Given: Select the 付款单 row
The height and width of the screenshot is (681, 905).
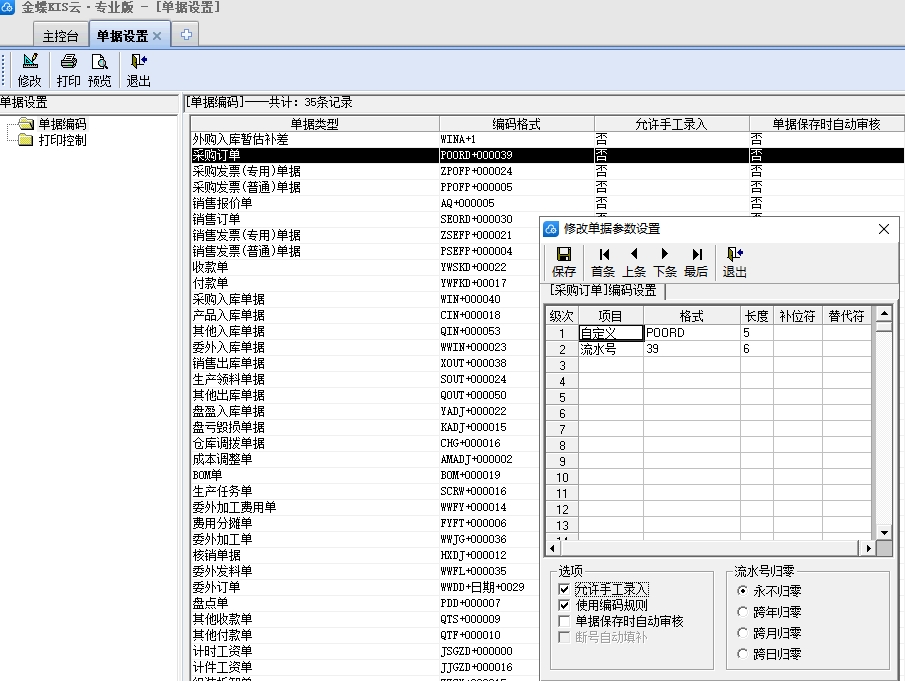Looking at the screenshot, I should click(365, 283).
